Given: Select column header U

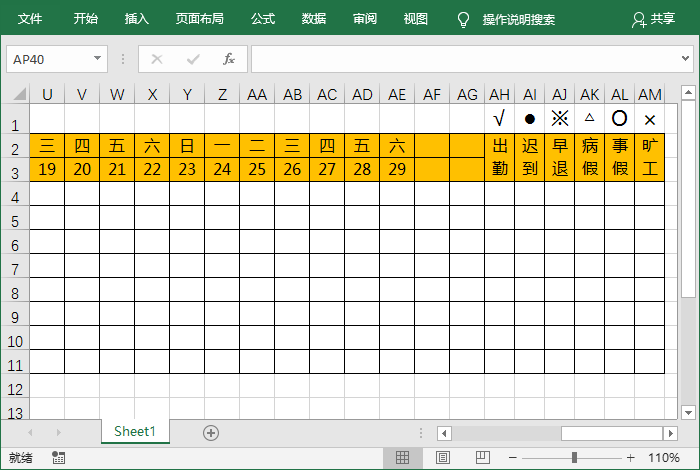Looking at the screenshot, I should click(x=47, y=94).
